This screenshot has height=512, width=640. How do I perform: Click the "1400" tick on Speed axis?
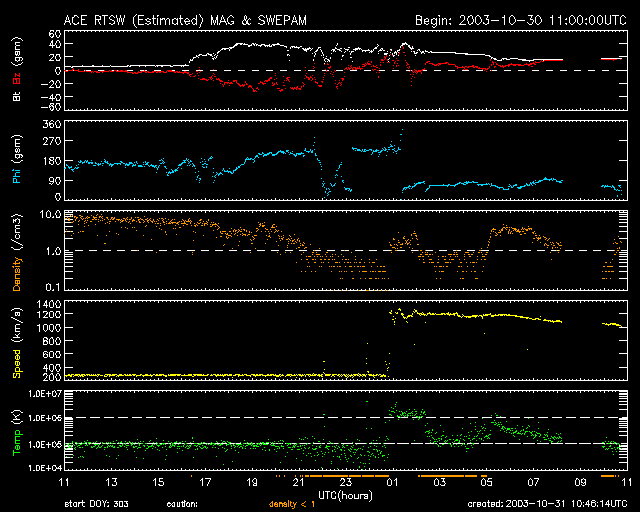click(x=49, y=304)
